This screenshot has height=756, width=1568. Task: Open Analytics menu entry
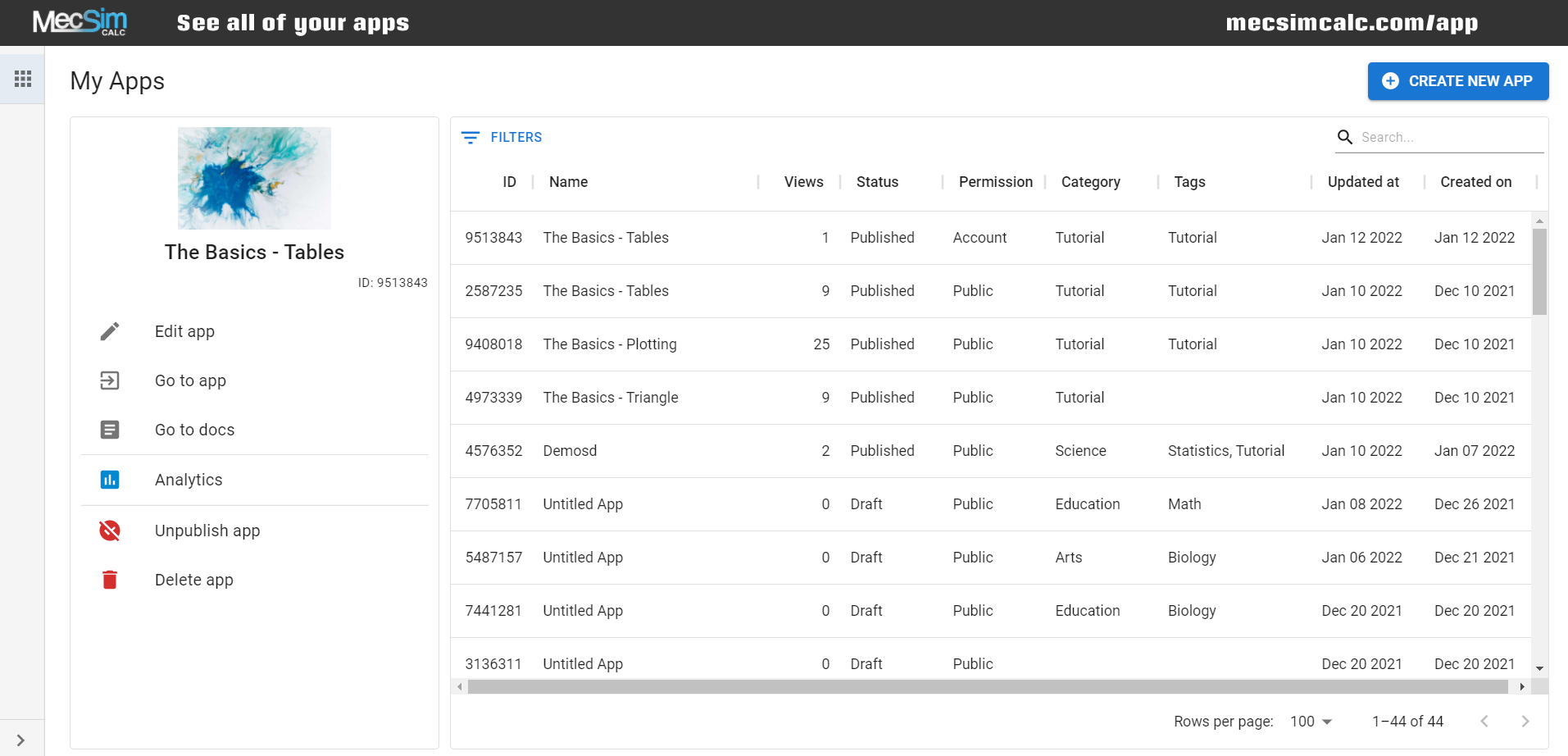click(254, 480)
